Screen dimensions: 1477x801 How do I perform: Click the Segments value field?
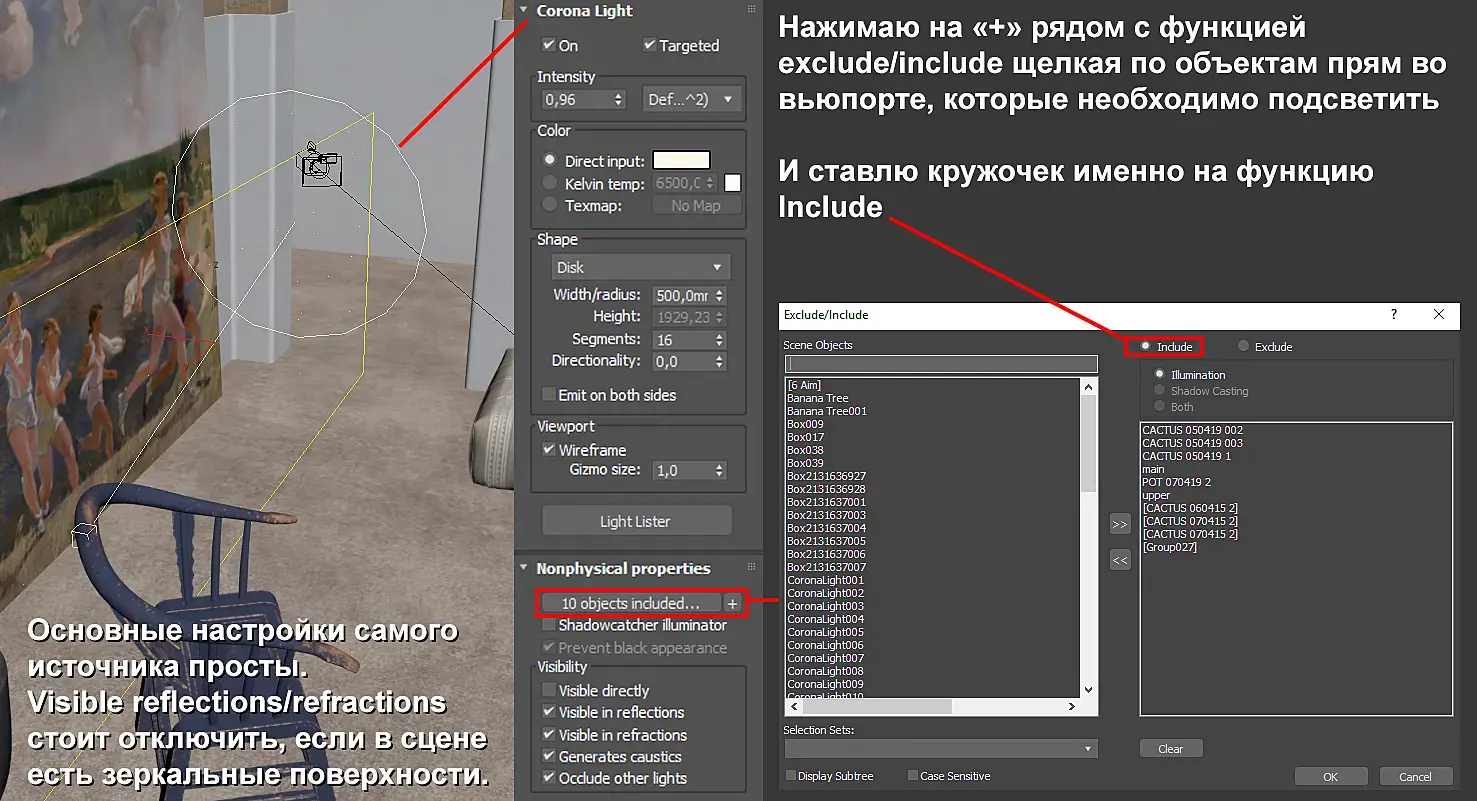point(683,340)
